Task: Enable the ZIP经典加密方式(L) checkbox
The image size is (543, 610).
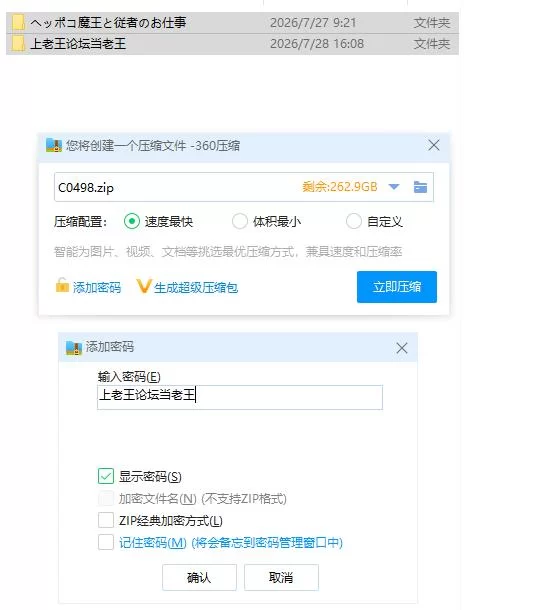Action: tap(106, 520)
